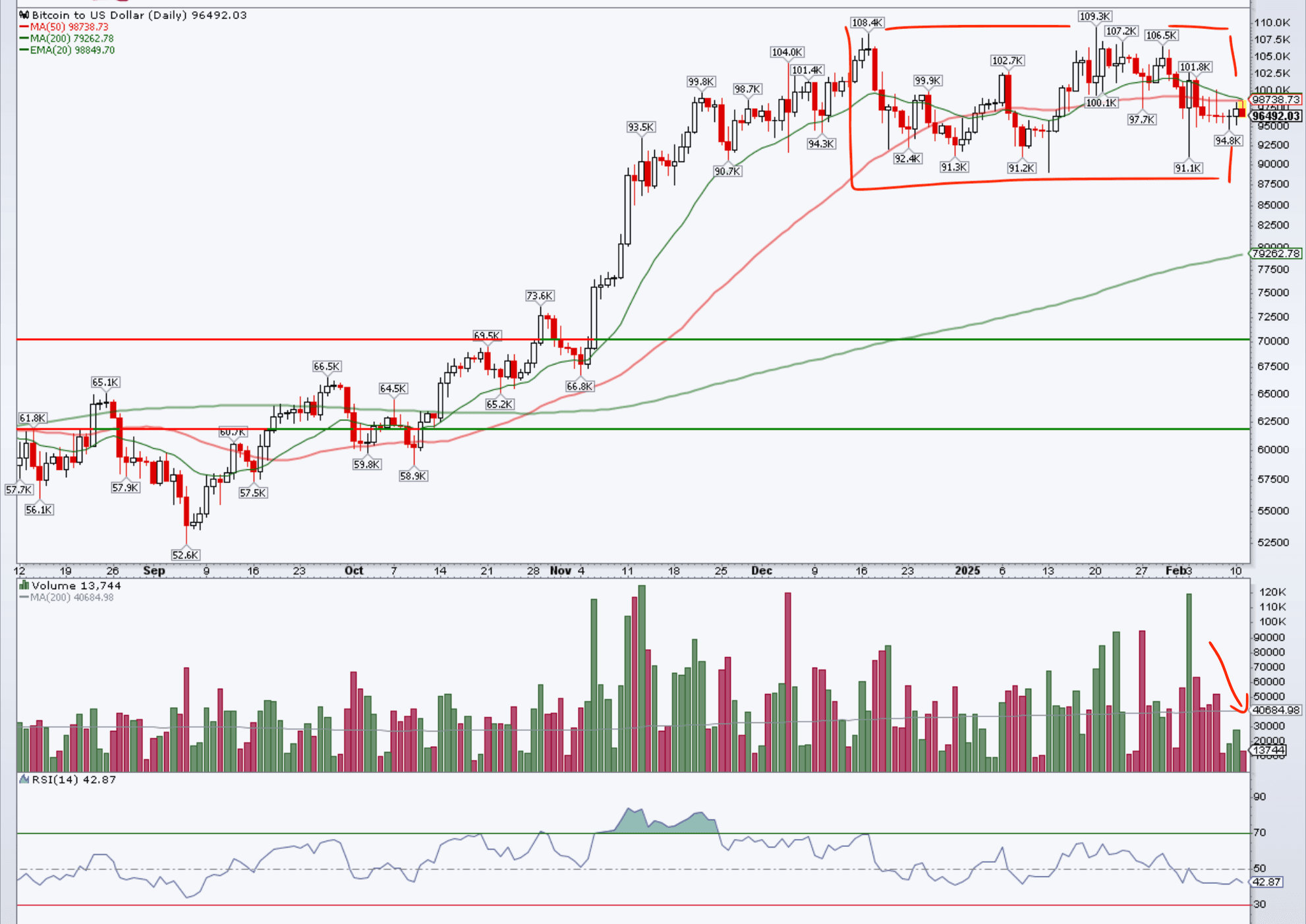1306x924 pixels.
Task: Click the 107.2K price label
Action: tap(1121, 31)
